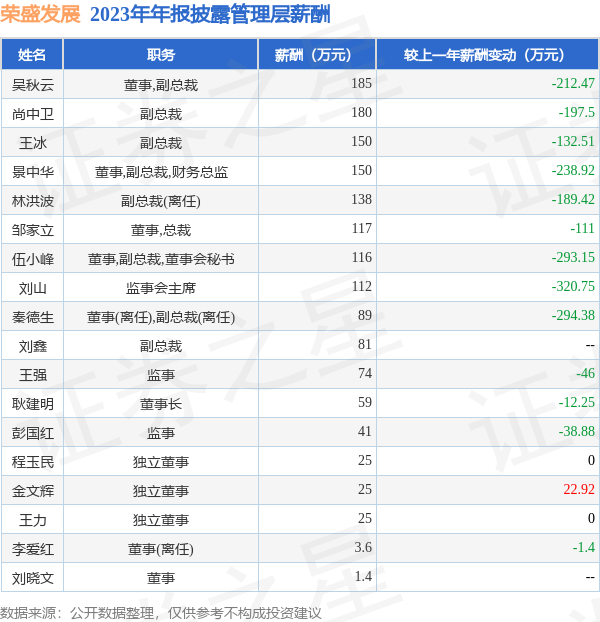Select the name 伍小峰

(x=33, y=259)
